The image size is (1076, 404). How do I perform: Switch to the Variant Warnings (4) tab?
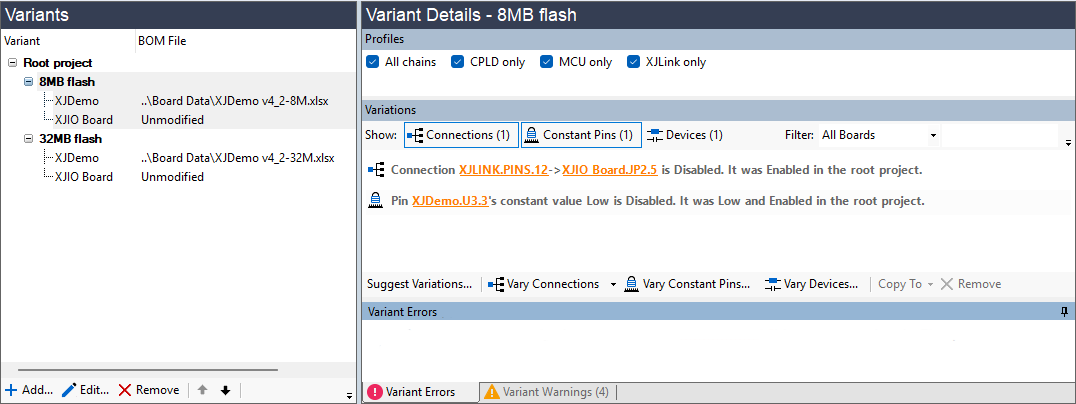click(546, 392)
